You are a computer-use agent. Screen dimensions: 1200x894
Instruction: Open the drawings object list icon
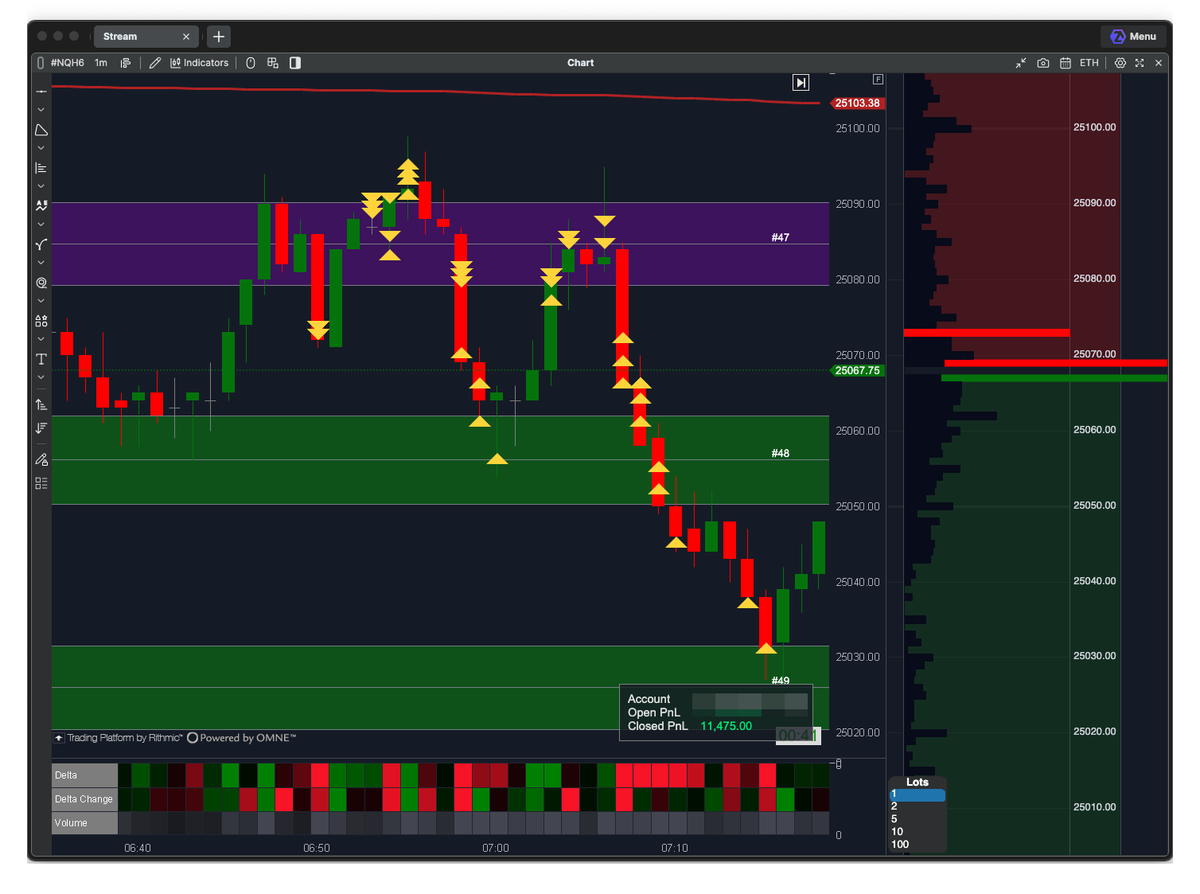41,483
